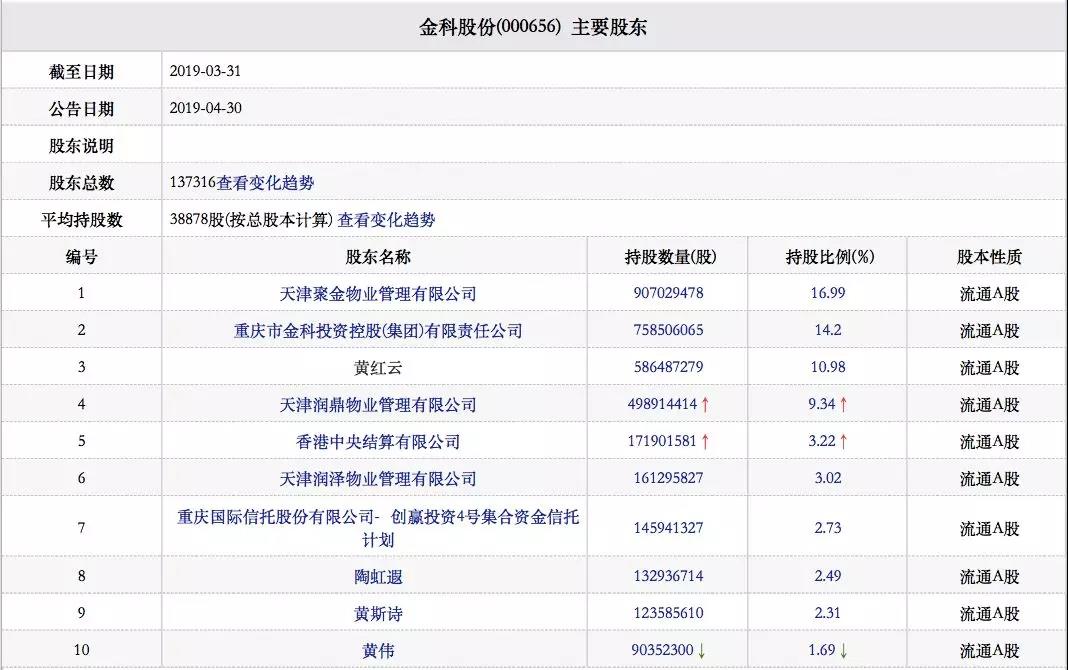Open shareholder 黄伟 link
The image size is (1068, 670).
[378, 650]
